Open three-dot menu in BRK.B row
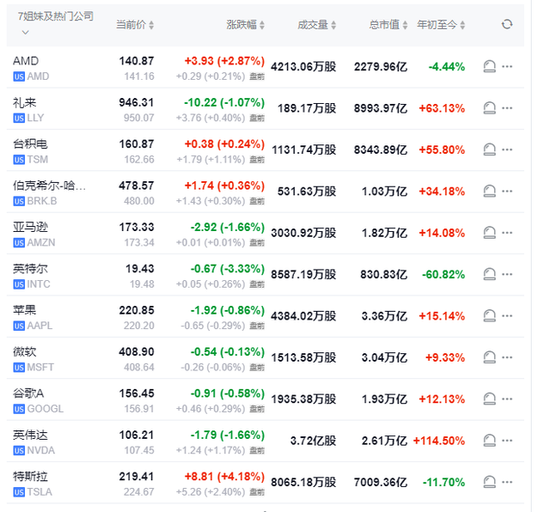Screen dimensions: 550x512 tap(507, 191)
